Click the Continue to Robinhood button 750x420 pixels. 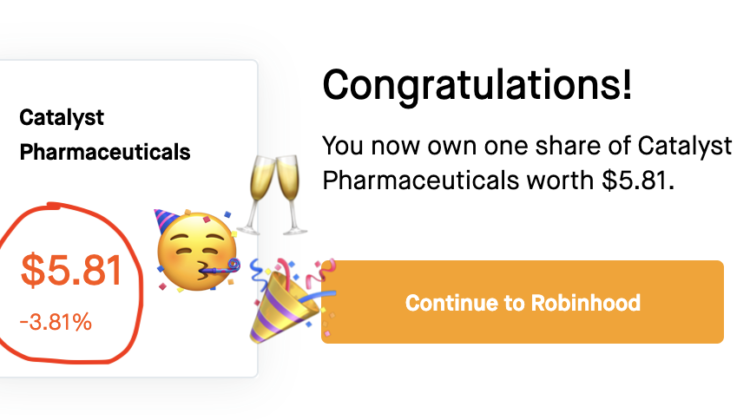[522, 302]
